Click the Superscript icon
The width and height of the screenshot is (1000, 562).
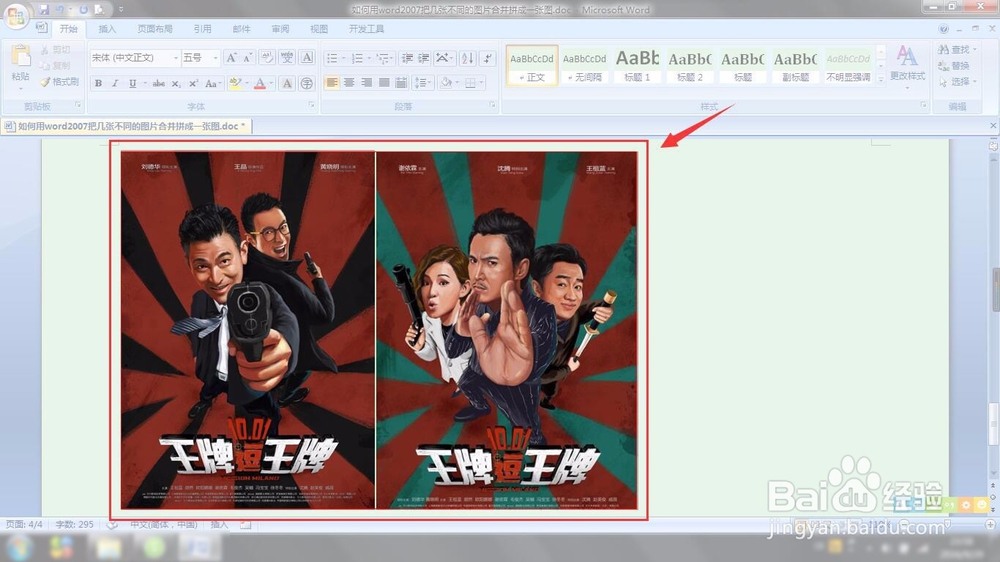click(193, 84)
